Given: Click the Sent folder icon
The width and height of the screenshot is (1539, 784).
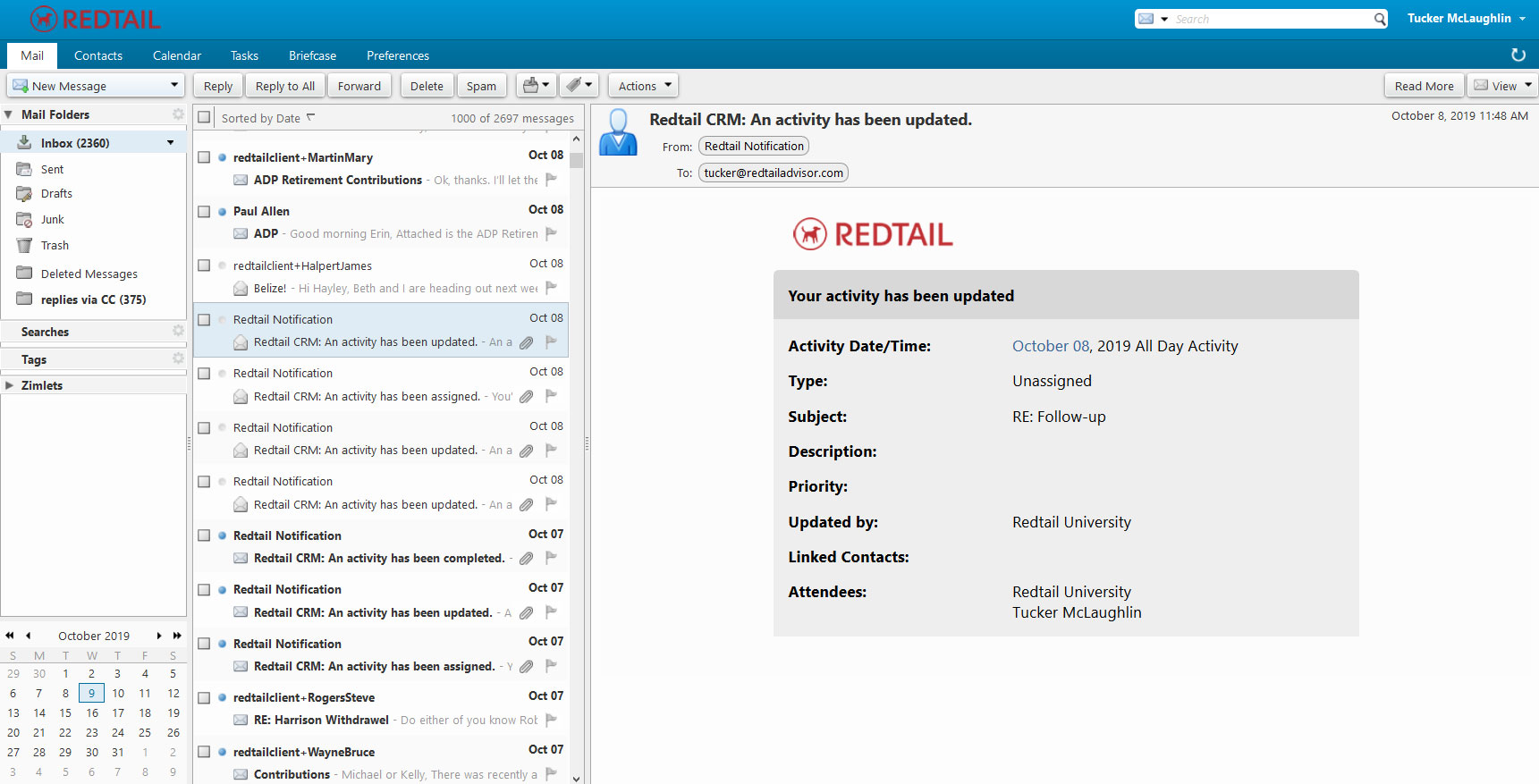Looking at the screenshot, I should point(24,169).
